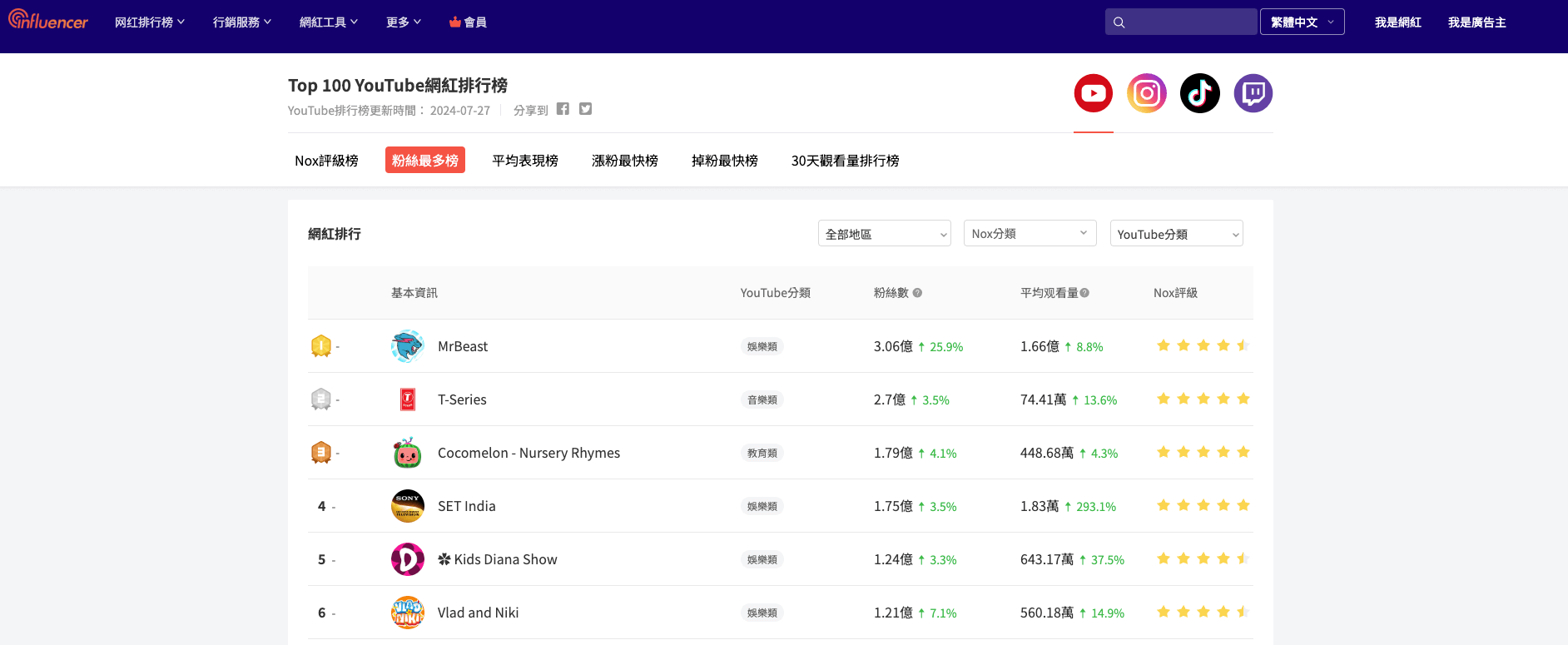Open the MrBeast channel link

tap(463, 346)
